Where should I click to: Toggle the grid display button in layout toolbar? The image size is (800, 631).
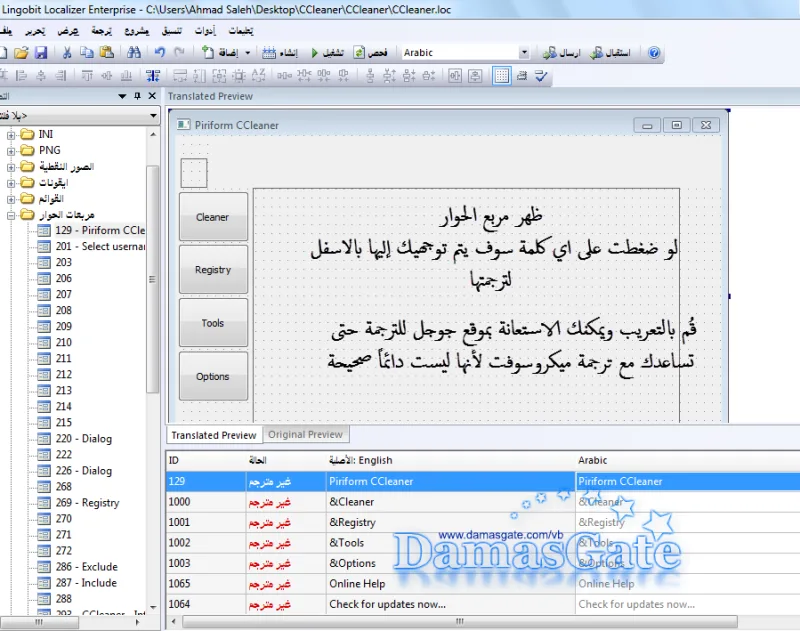click(x=502, y=76)
